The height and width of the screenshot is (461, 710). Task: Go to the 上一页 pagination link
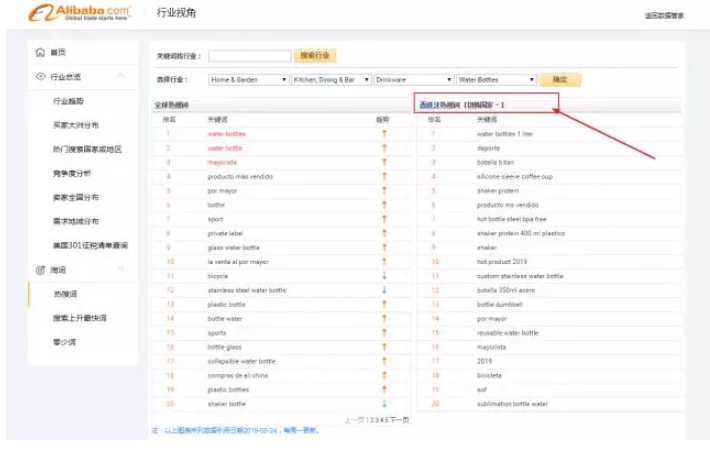point(355,420)
